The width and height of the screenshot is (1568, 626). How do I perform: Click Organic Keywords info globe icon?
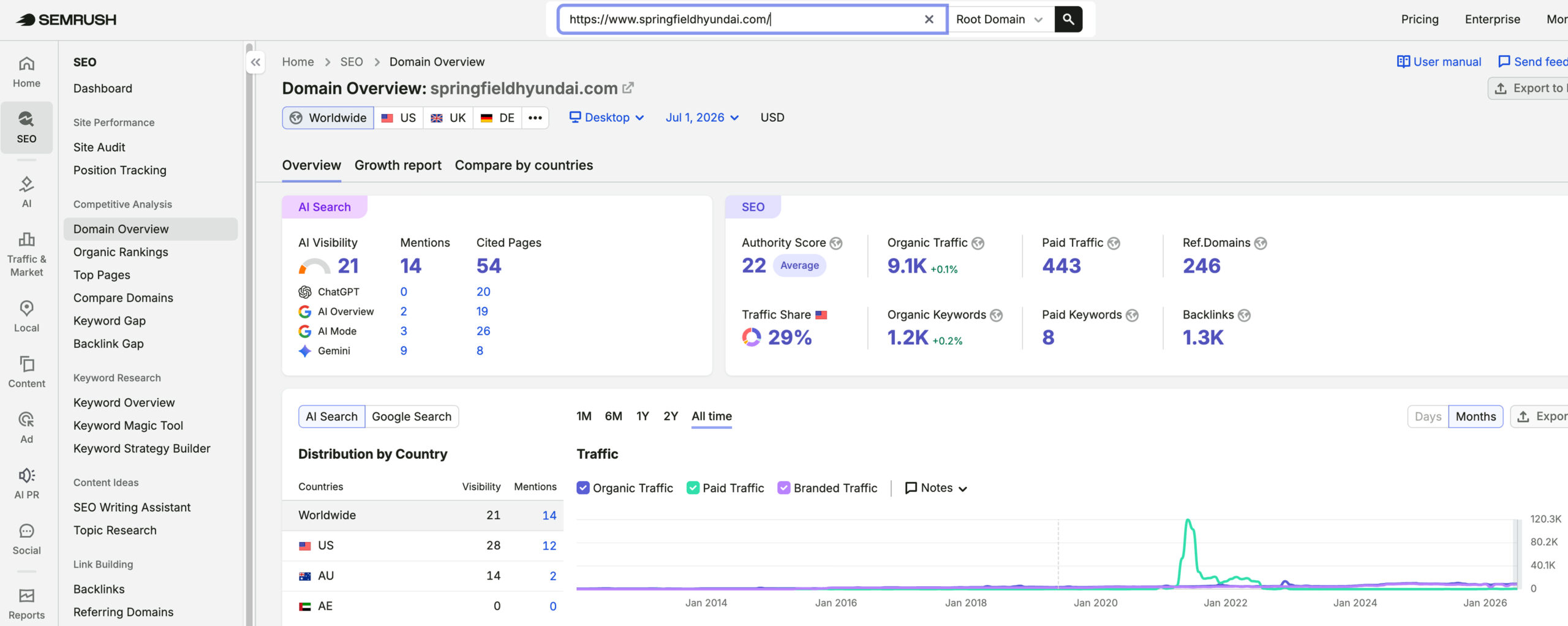click(x=997, y=315)
